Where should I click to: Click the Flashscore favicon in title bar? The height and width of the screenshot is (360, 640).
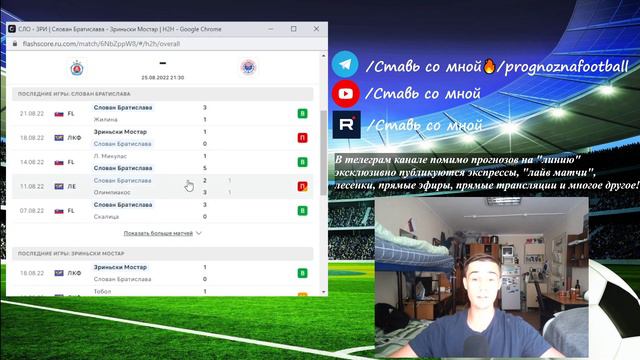tap(12, 29)
